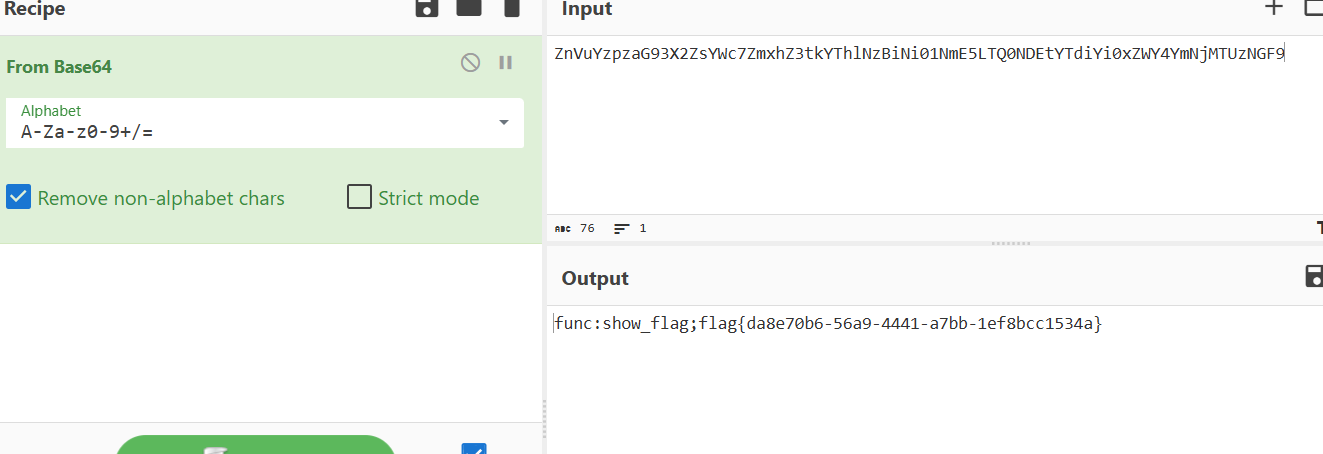Click the load recipe folder icon
The height and width of the screenshot is (454, 1323).
(x=469, y=8)
